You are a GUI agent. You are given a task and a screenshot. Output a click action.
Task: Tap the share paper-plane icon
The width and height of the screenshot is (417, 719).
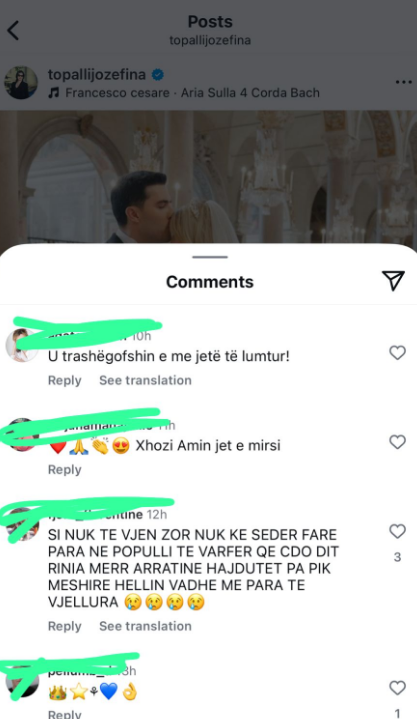[393, 280]
